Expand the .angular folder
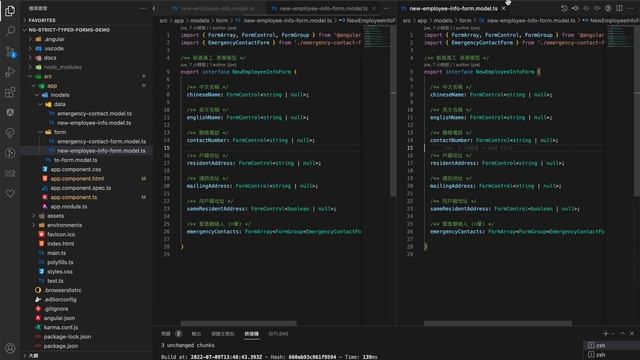Screen dimensions: 640x360 click(x=55, y=39)
